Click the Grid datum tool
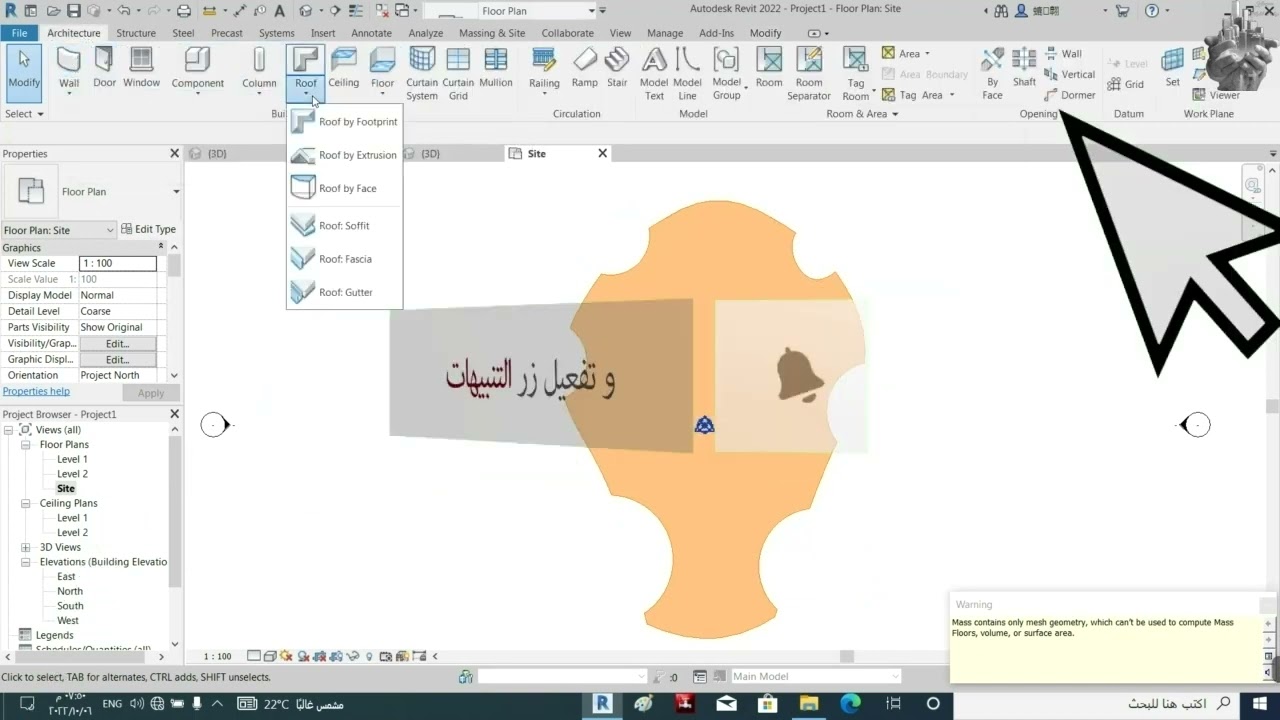Viewport: 1280px width, 720px height. [x=1125, y=84]
